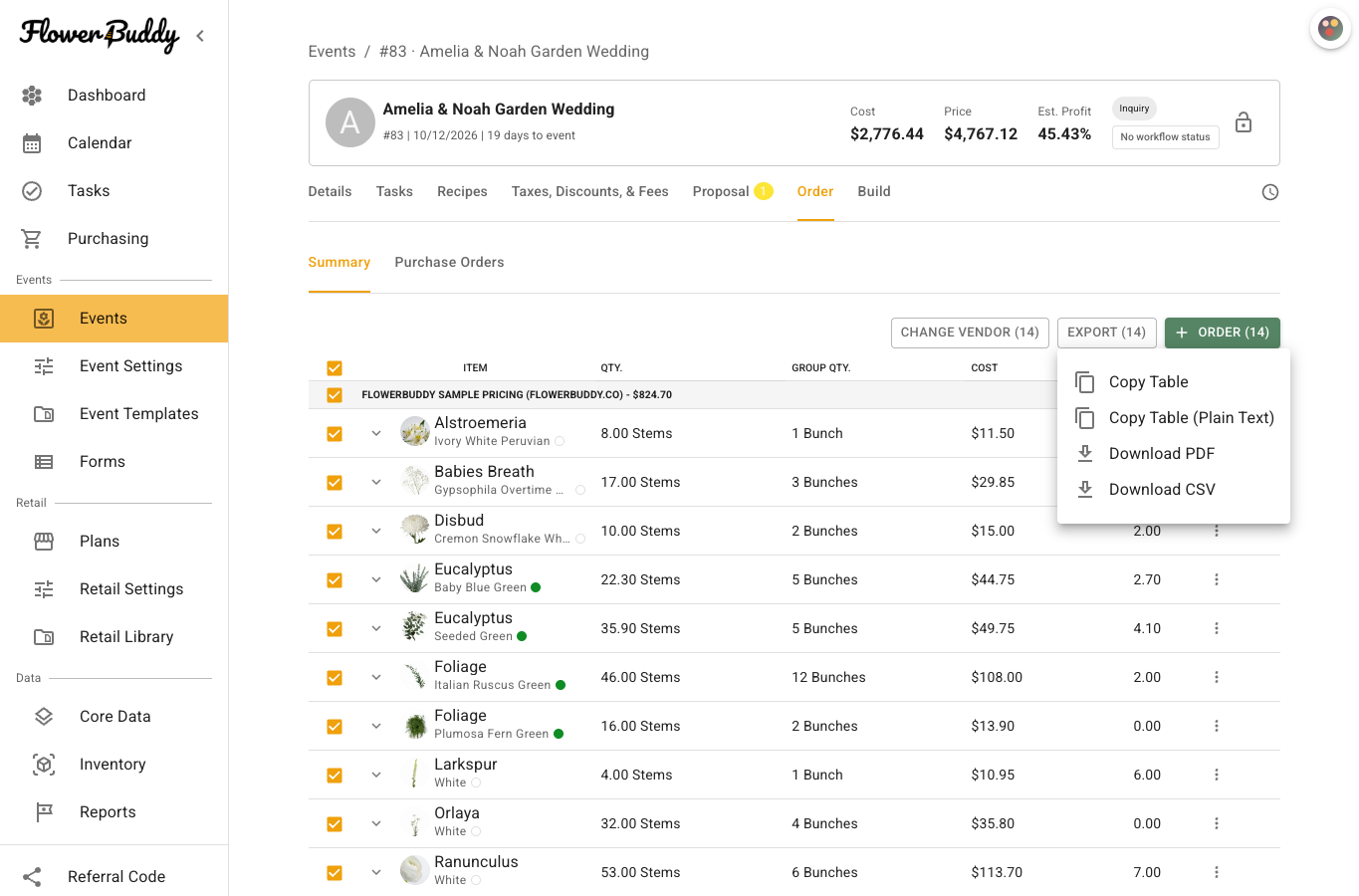Open Event Templates folder icon
The width and height of the screenshot is (1359, 896).
(44, 414)
